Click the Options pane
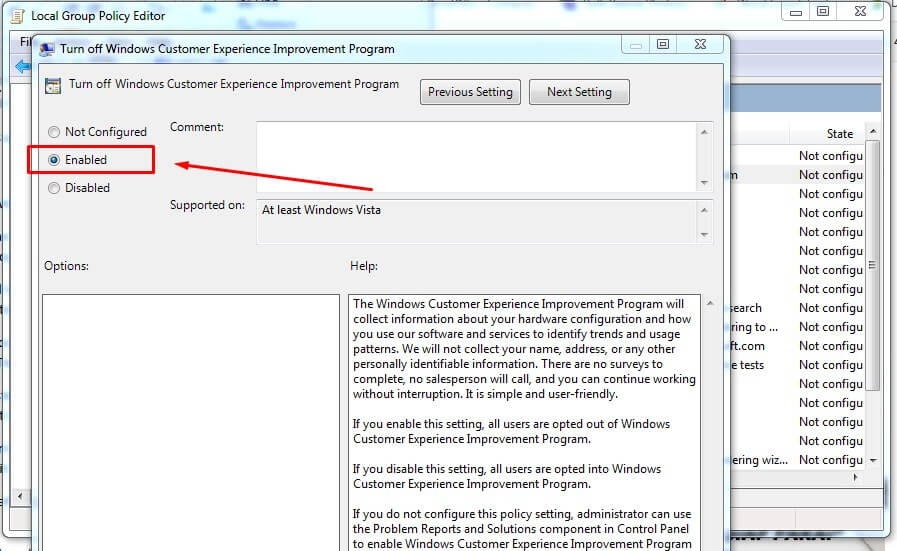897x551 pixels. 191,423
